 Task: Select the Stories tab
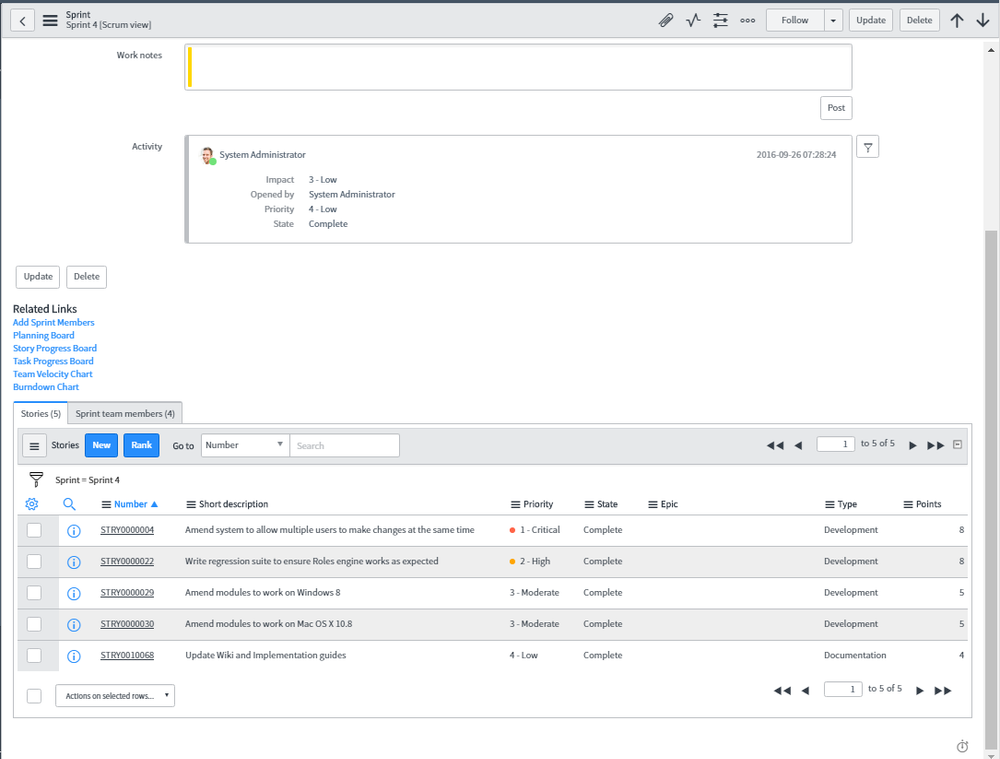(x=40, y=412)
